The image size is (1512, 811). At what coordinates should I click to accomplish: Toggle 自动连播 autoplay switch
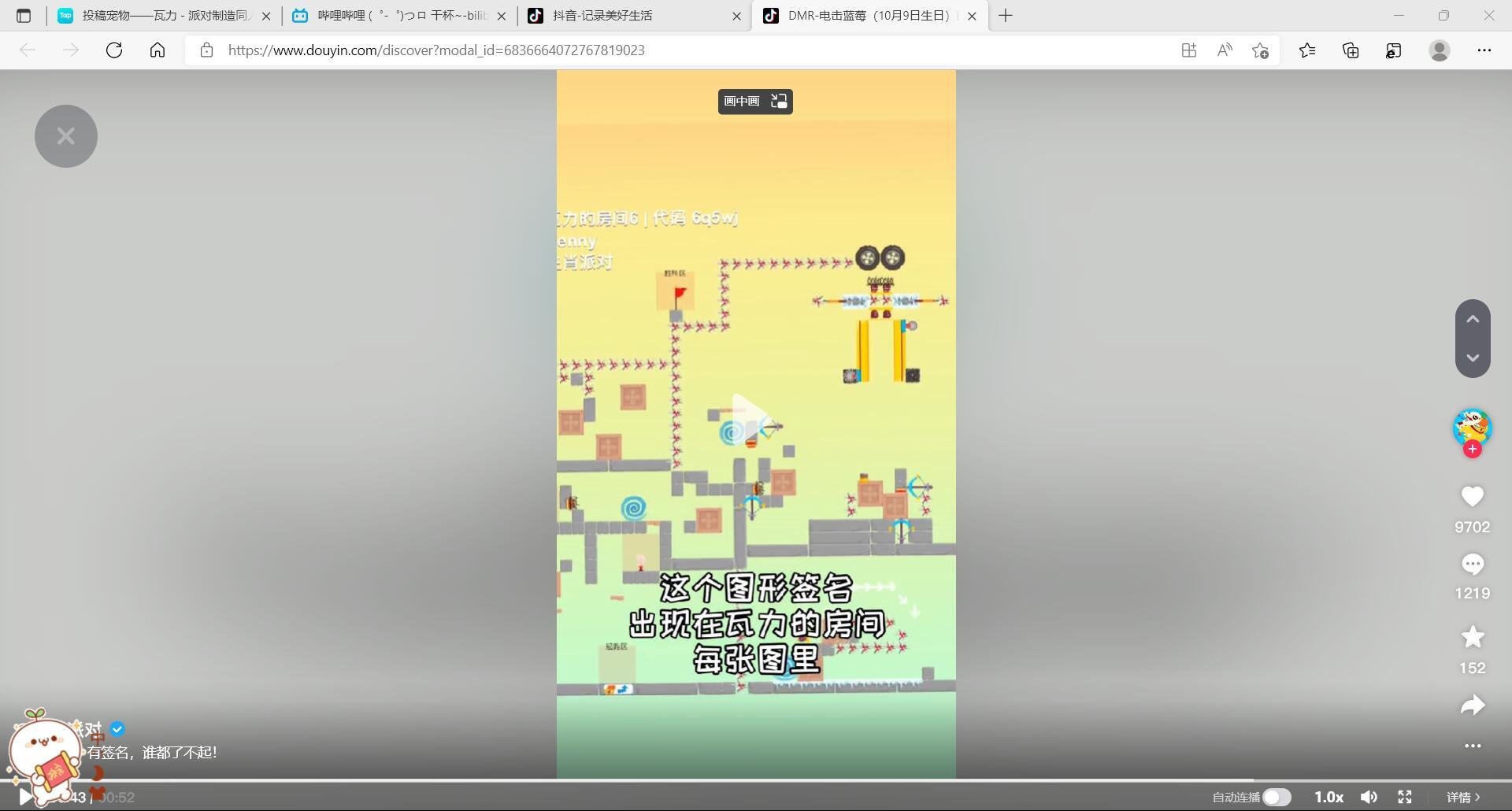pyautogui.click(x=1277, y=797)
